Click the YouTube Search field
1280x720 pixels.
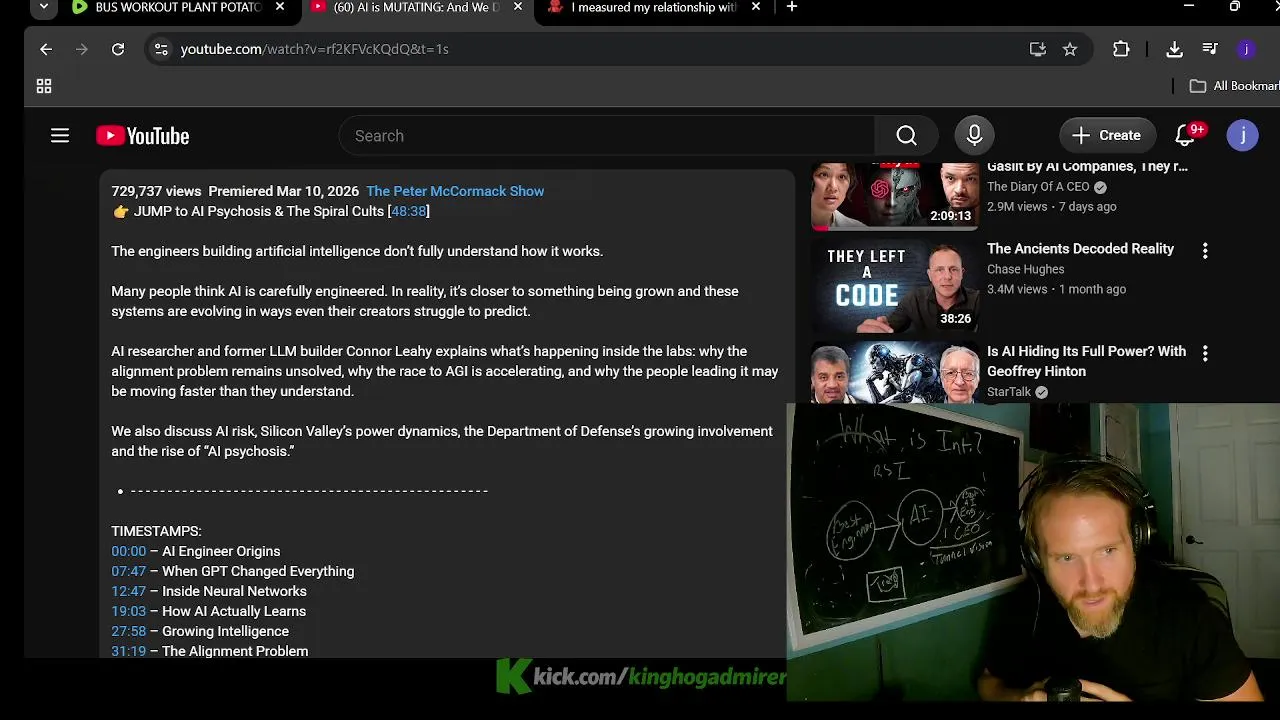607,136
